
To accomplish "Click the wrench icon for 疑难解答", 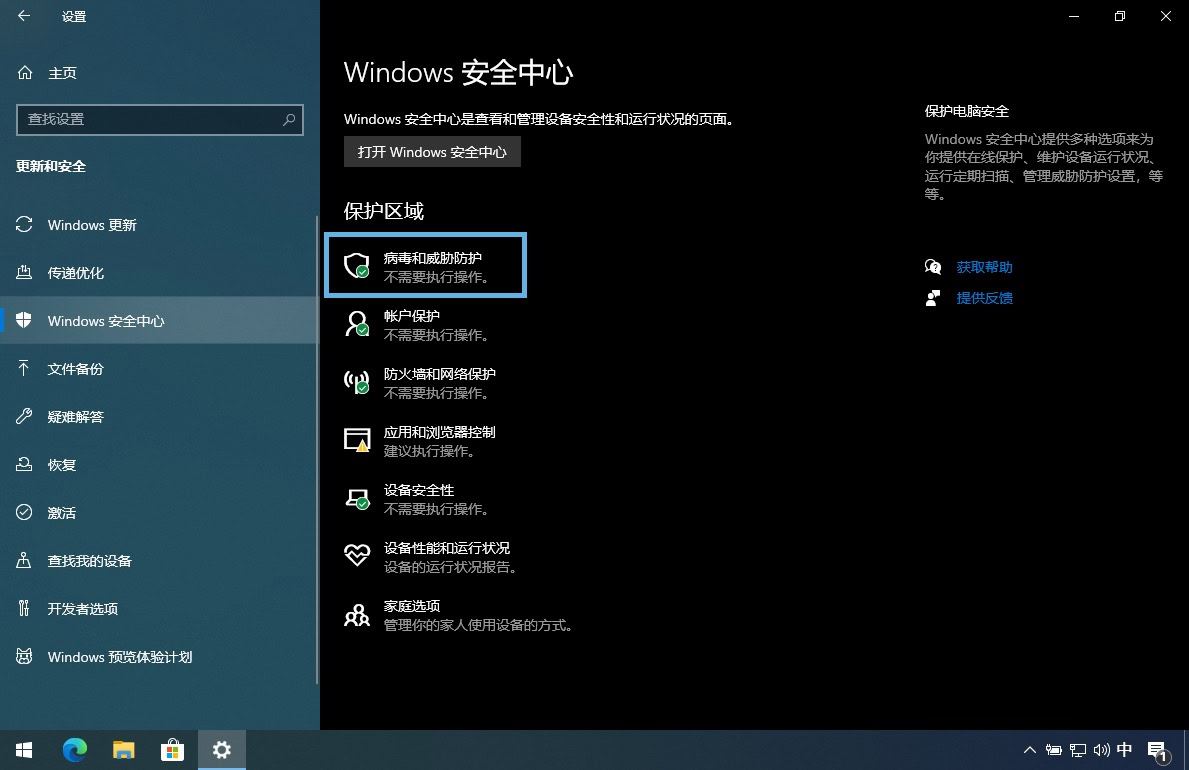I will pyautogui.click(x=24, y=416).
